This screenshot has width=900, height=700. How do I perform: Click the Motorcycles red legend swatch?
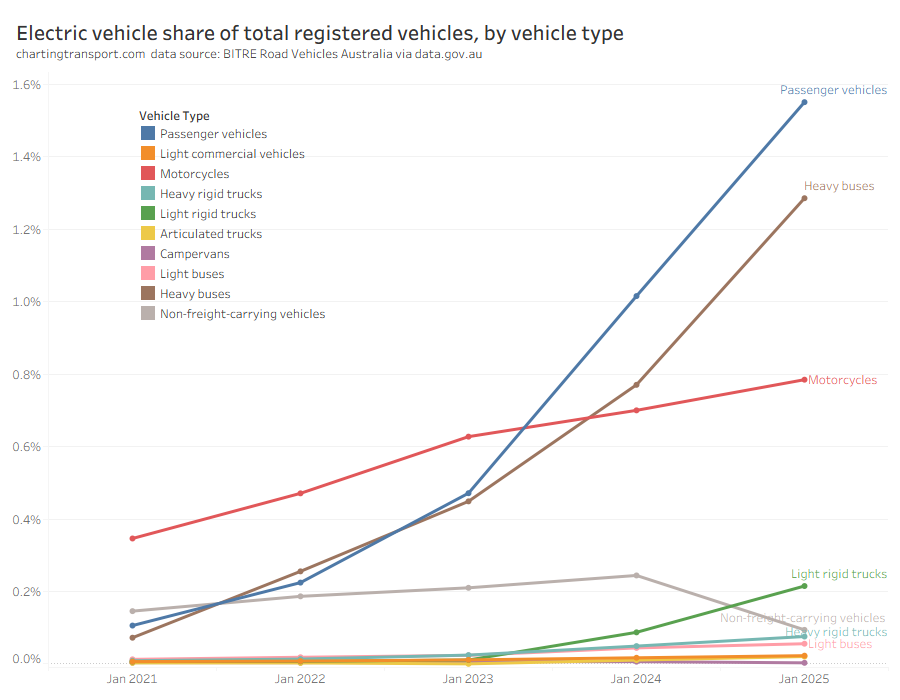148,174
